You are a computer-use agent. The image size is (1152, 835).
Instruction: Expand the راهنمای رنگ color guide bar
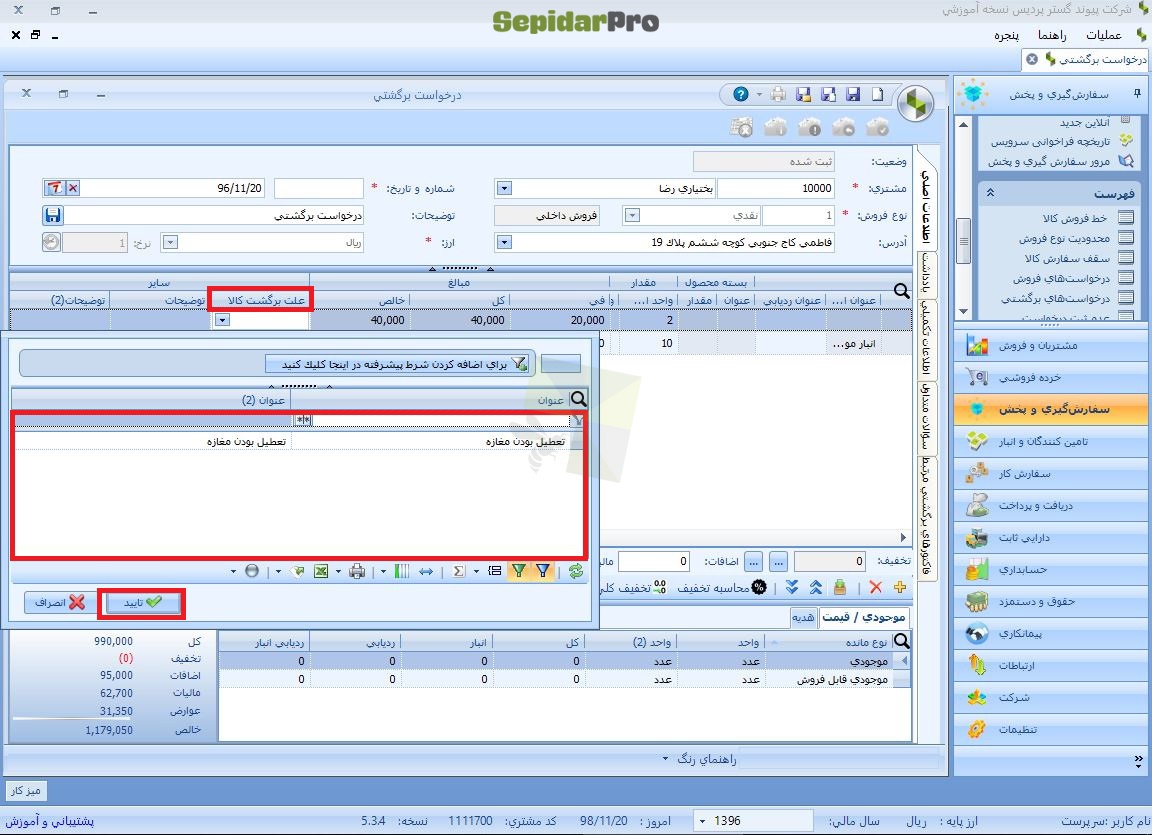click(699, 759)
